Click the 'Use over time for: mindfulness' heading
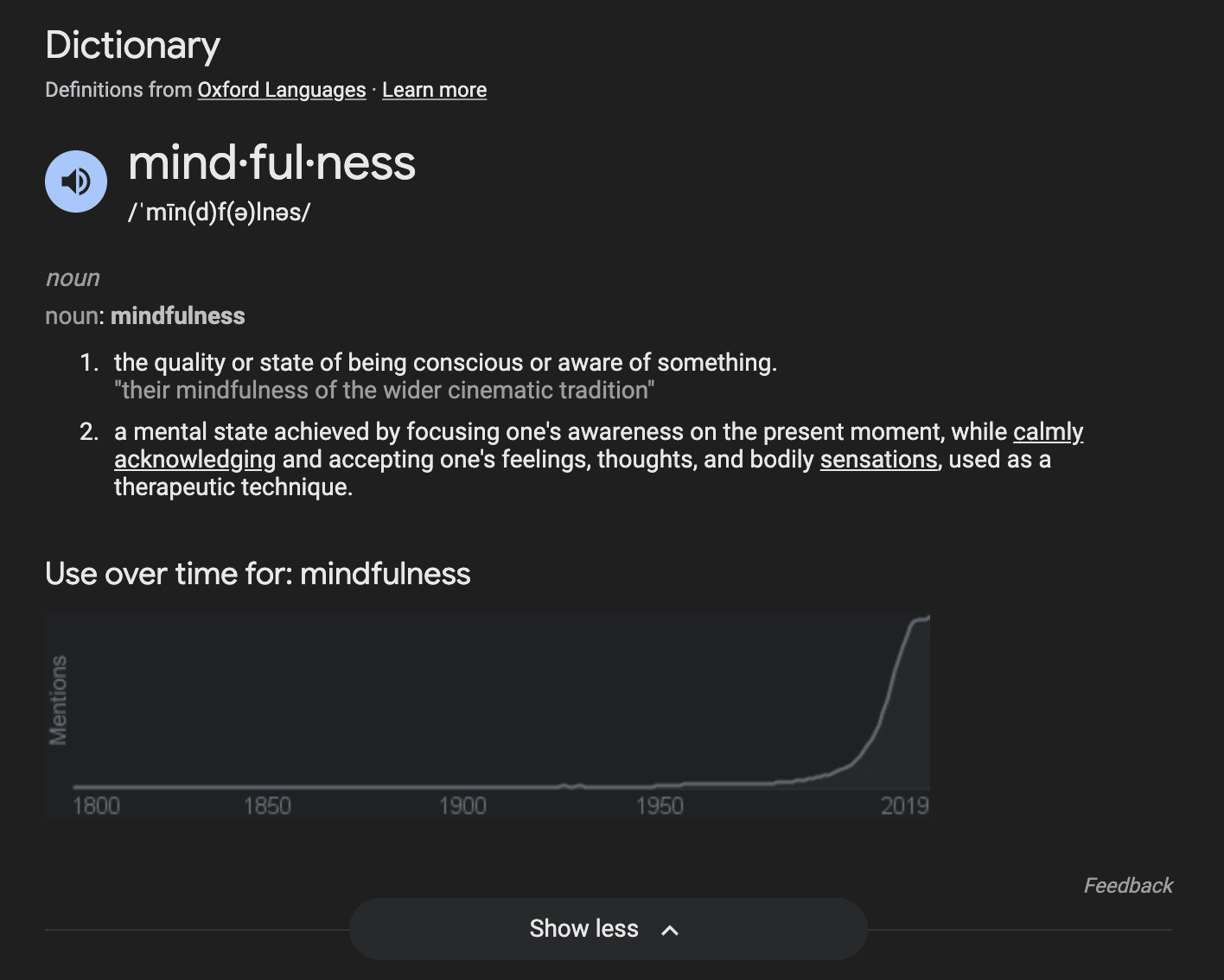Image resolution: width=1224 pixels, height=980 pixels. (x=258, y=574)
